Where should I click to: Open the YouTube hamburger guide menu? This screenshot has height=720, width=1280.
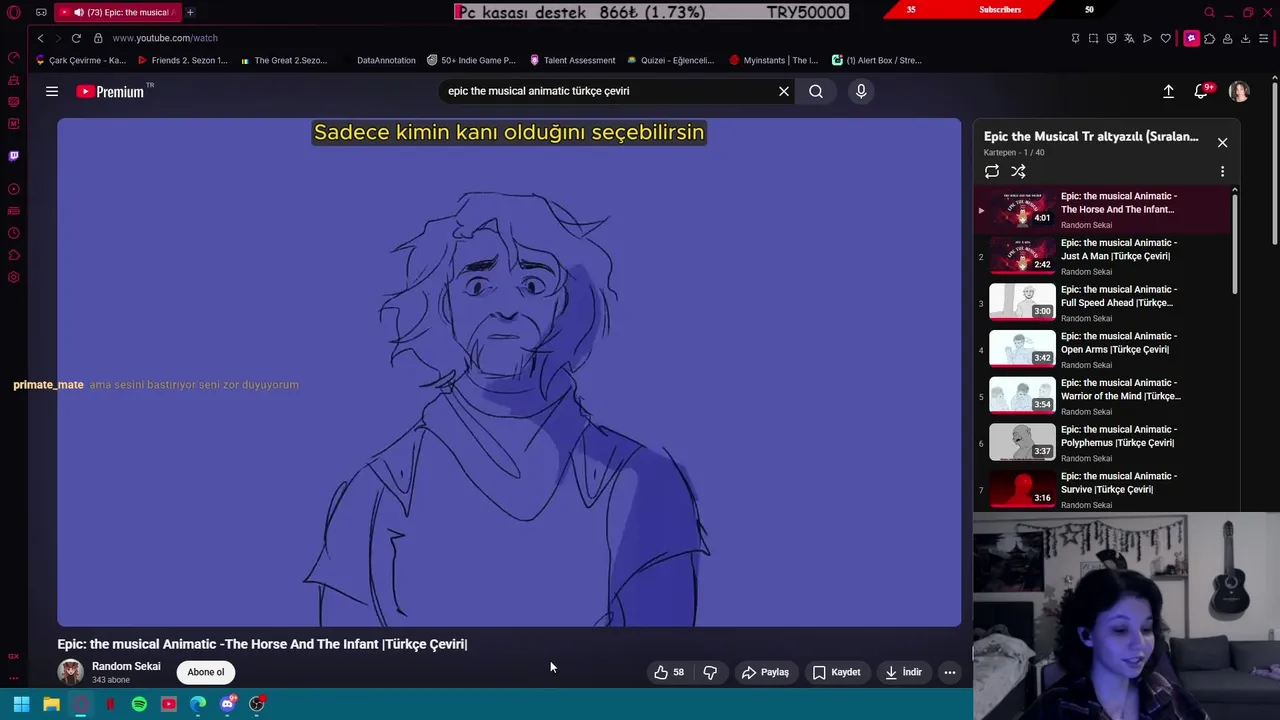point(52,91)
